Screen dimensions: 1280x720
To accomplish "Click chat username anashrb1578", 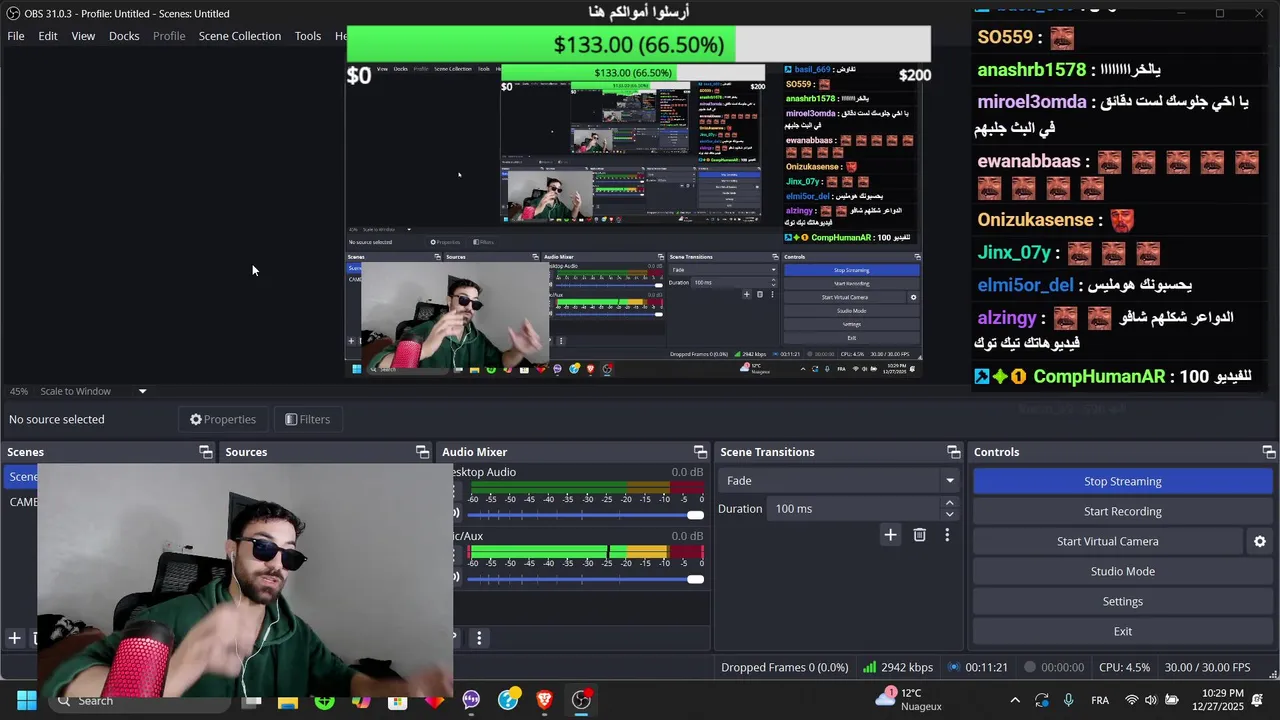I will (1031, 70).
